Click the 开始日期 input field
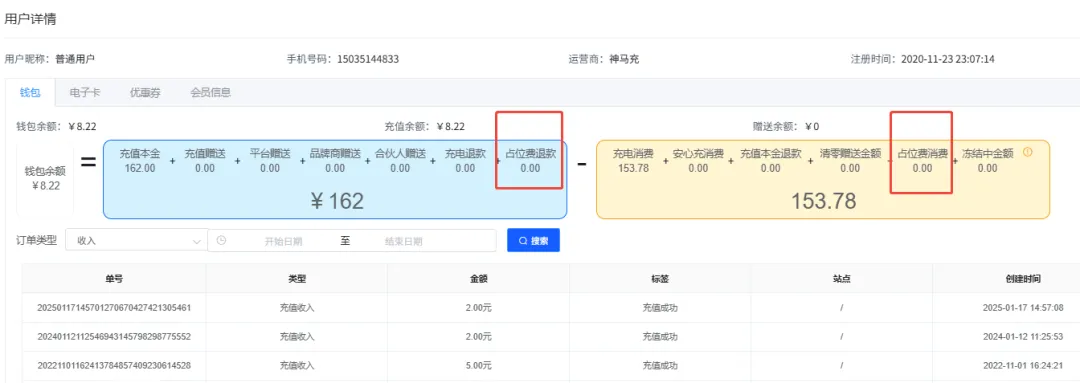The width and height of the screenshot is (1080, 383). point(283,241)
